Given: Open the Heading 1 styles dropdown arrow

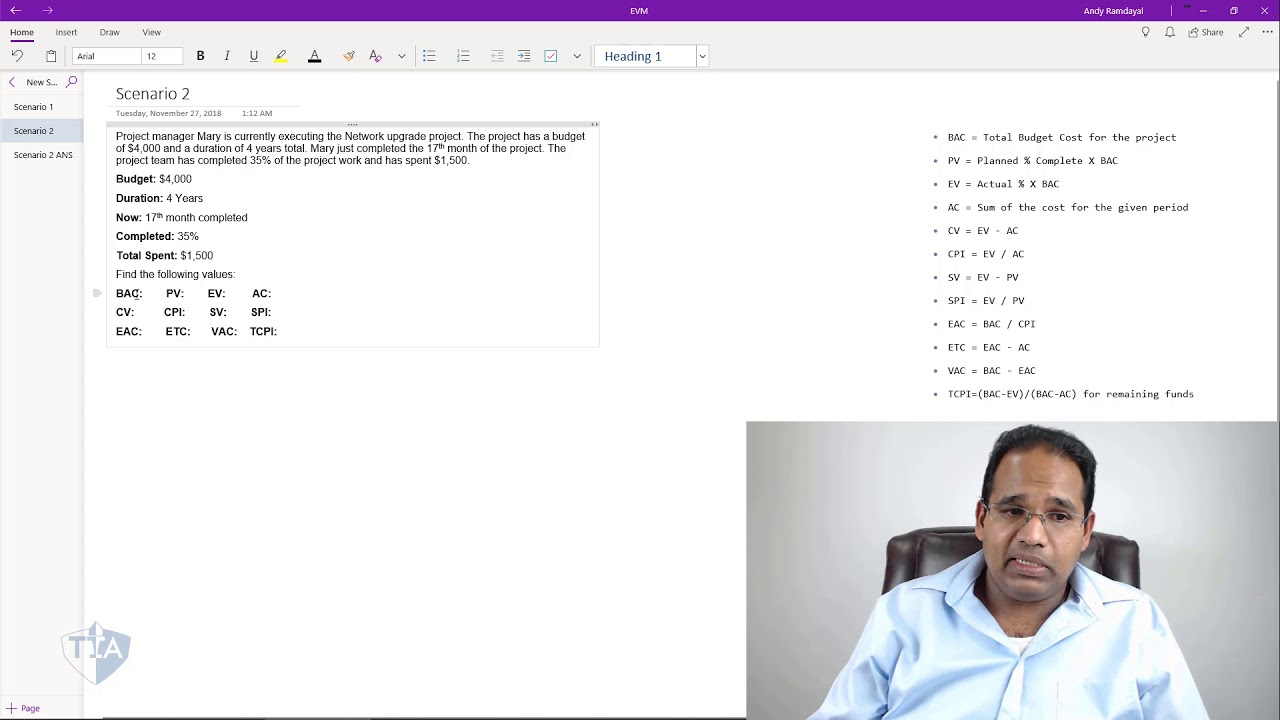Looking at the screenshot, I should 702,56.
